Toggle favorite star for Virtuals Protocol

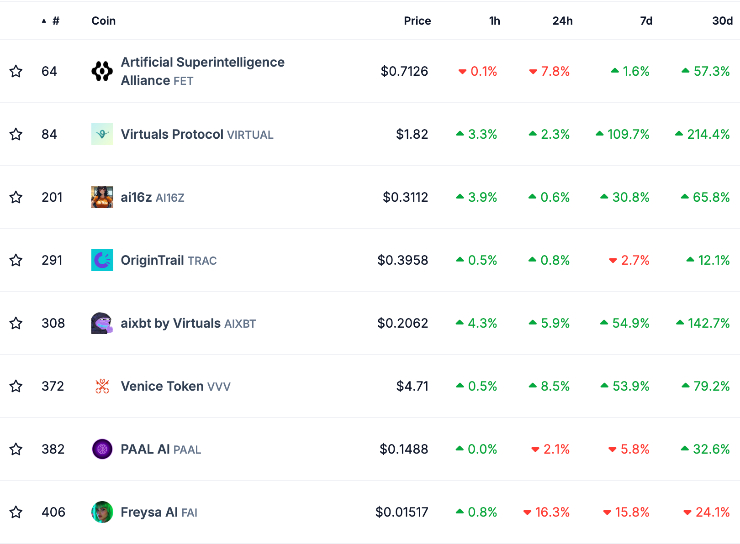click(x=16, y=134)
